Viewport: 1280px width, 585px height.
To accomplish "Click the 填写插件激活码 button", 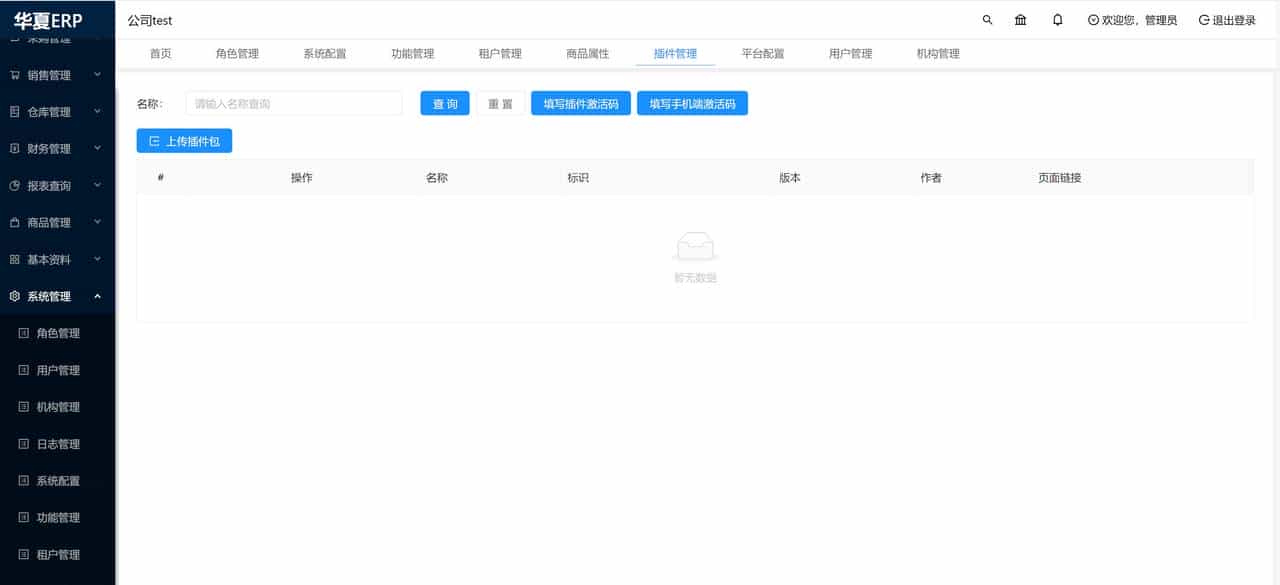I will click(580, 102).
